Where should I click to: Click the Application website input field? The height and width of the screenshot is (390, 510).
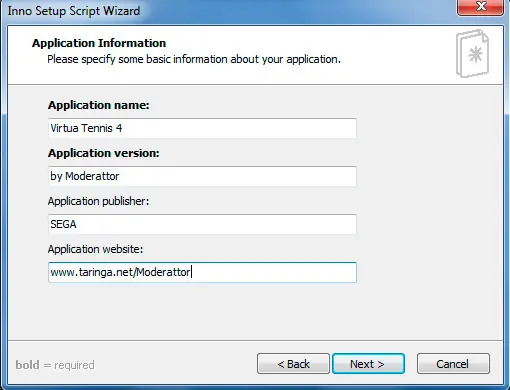202,272
